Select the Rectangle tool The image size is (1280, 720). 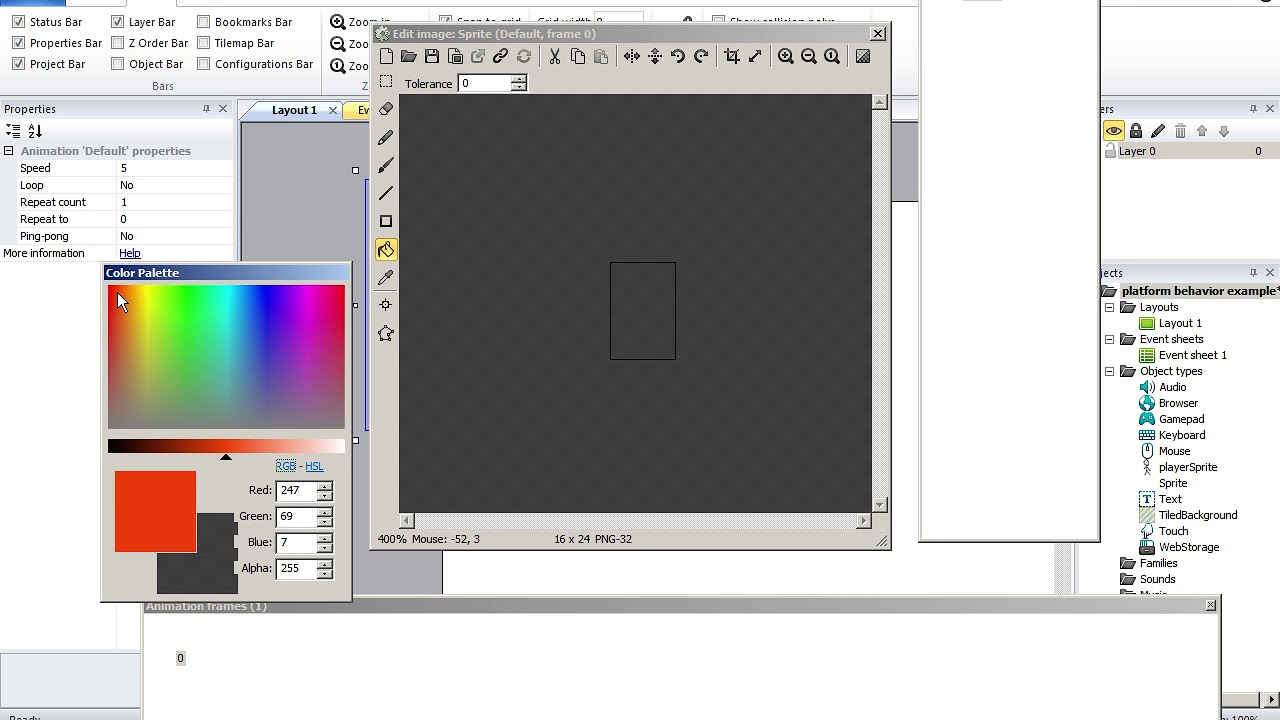point(386,221)
